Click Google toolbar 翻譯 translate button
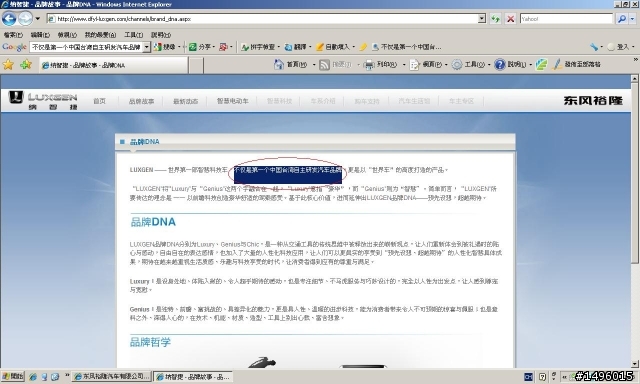This screenshot has width=640, height=384. point(296,47)
